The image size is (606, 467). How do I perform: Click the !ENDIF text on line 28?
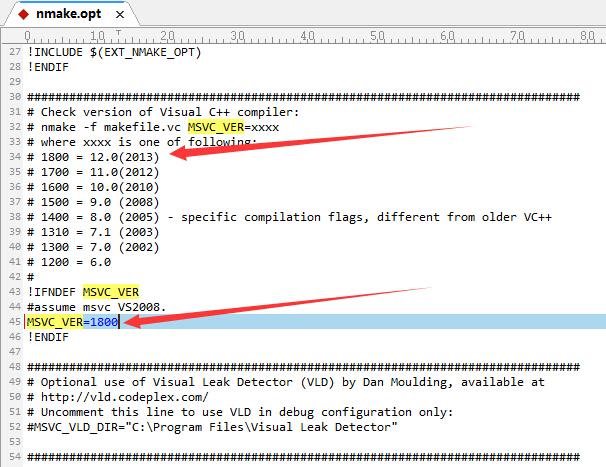(48, 67)
